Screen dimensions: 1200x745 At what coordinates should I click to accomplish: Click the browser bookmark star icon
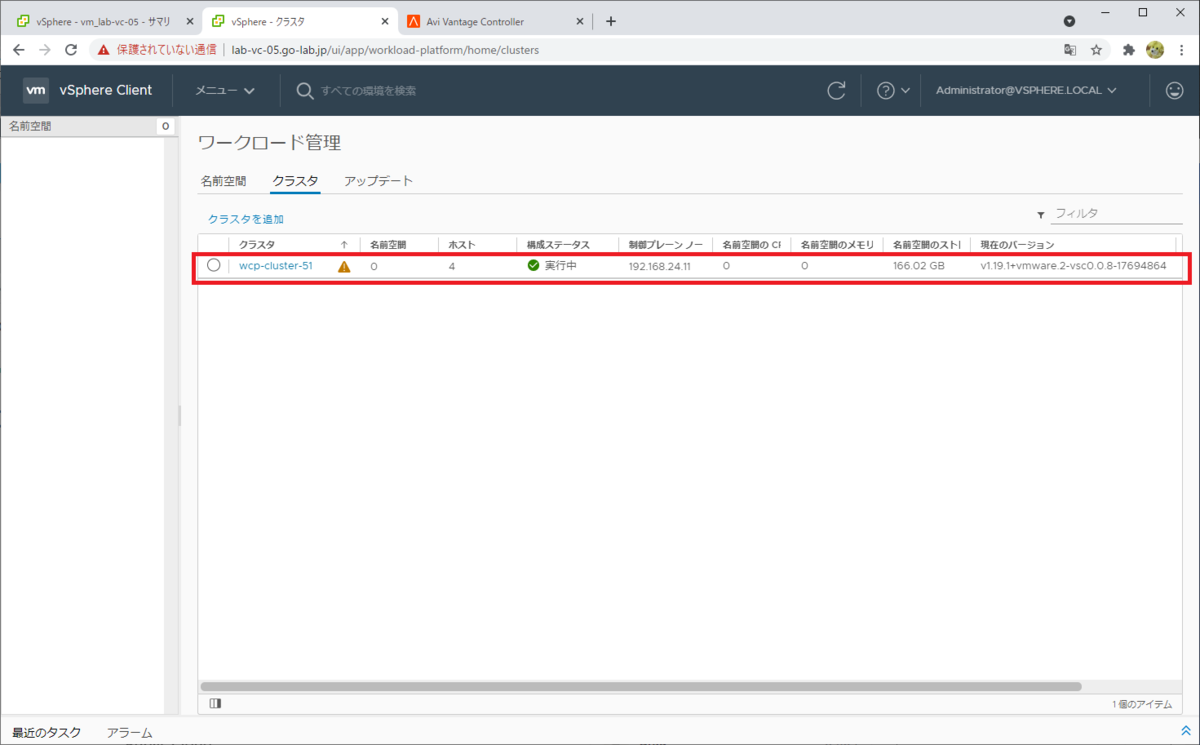coord(1095,48)
